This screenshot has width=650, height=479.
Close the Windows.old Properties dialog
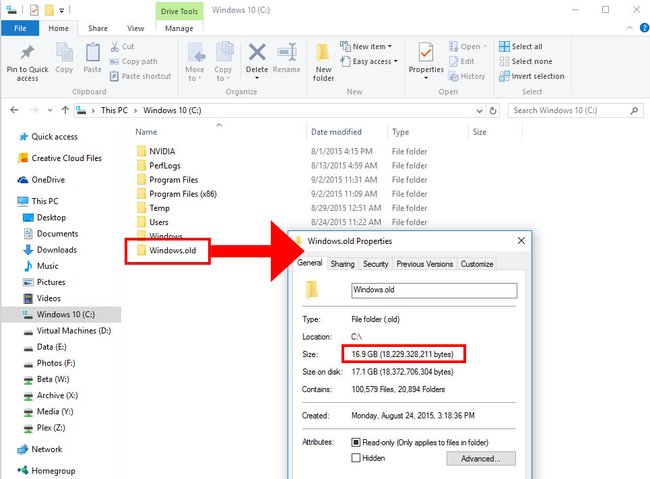click(521, 241)
